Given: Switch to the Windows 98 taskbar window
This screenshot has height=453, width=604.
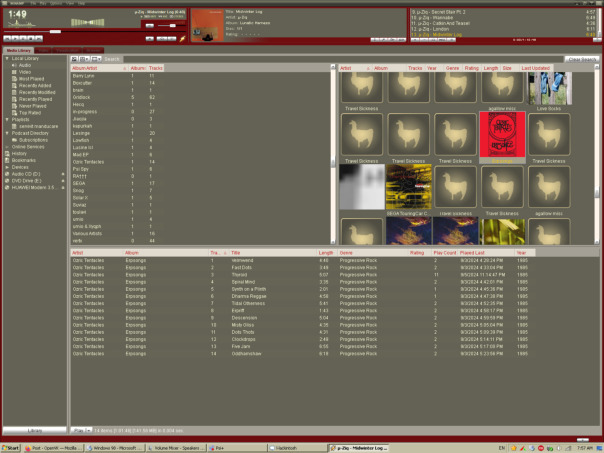Looking at the screenshot, I should click(x=115, y=448).
